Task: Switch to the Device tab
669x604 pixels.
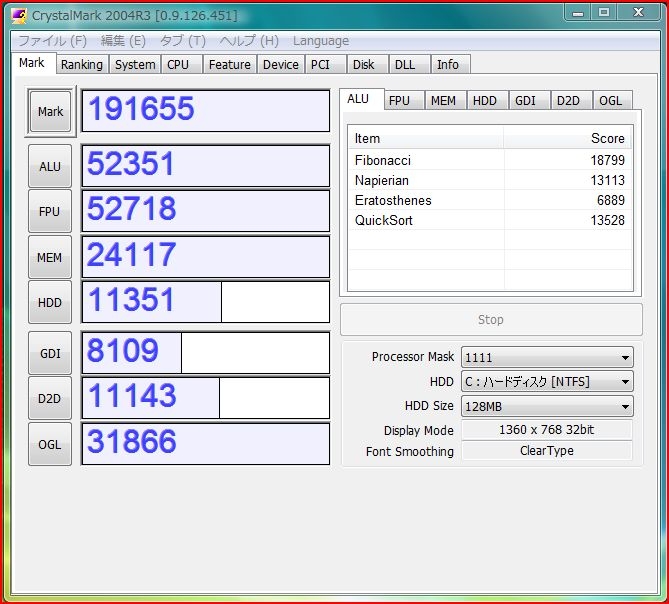Action: pos(281,64)
